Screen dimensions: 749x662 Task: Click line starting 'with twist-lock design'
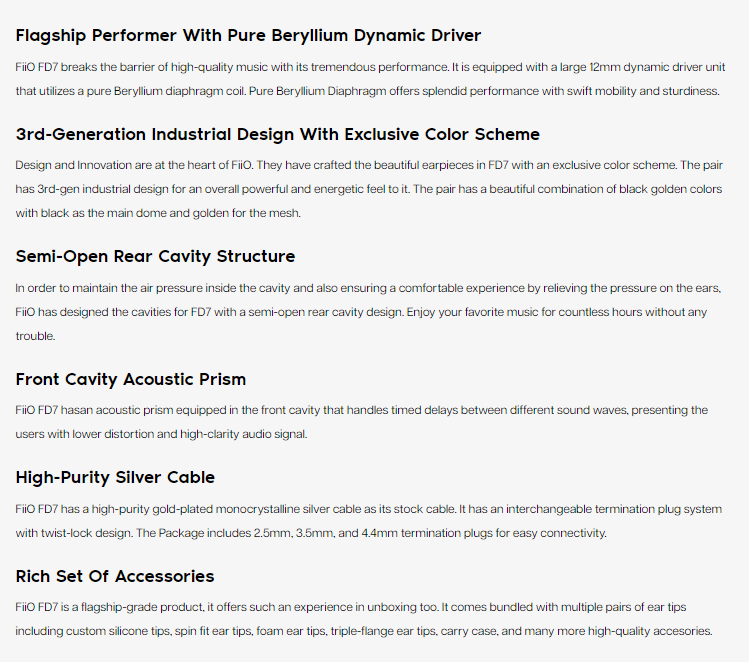pyautogui.click(x=311, y=533)
